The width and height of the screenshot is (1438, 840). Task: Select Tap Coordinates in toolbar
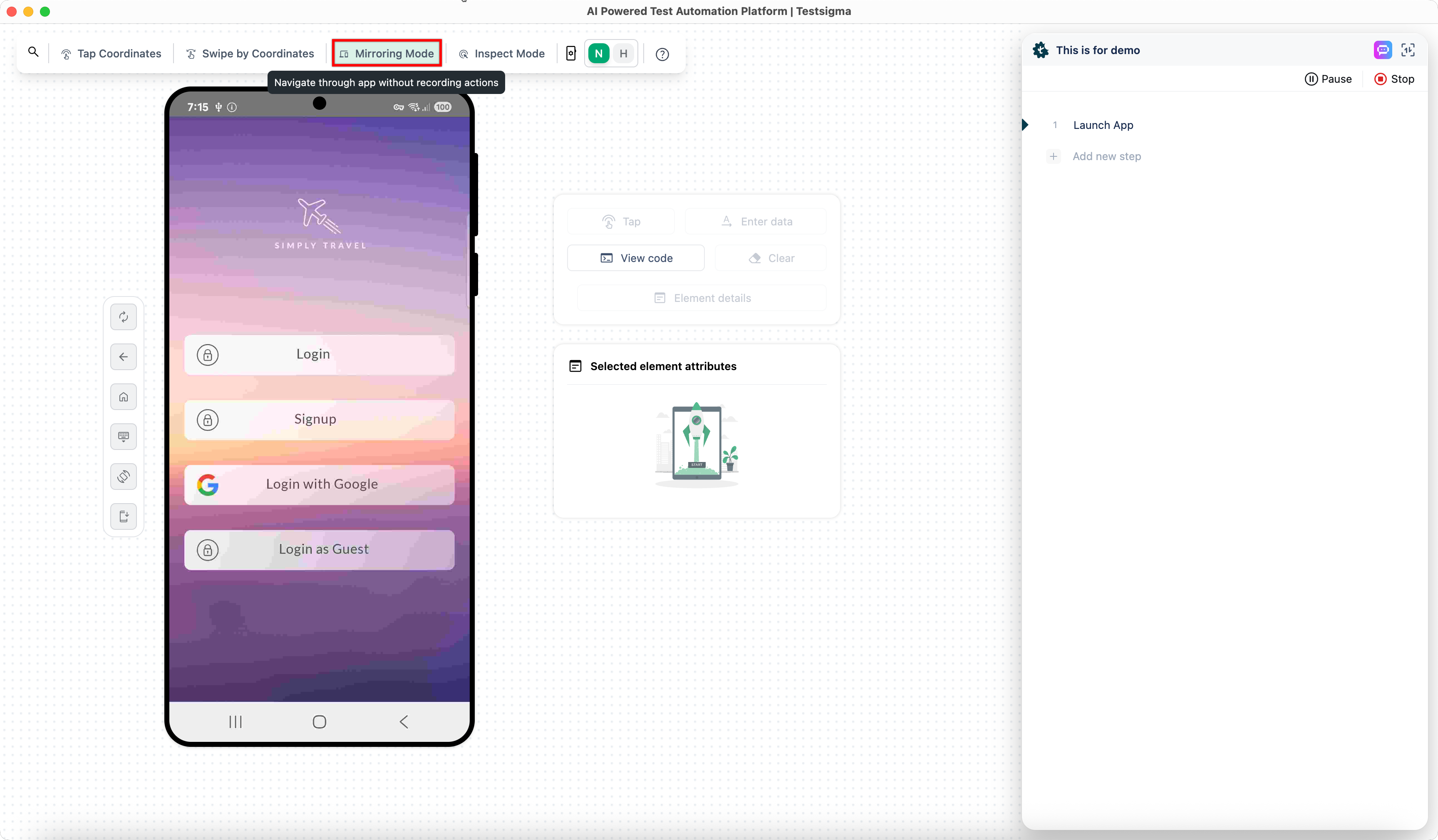(111, 54)
